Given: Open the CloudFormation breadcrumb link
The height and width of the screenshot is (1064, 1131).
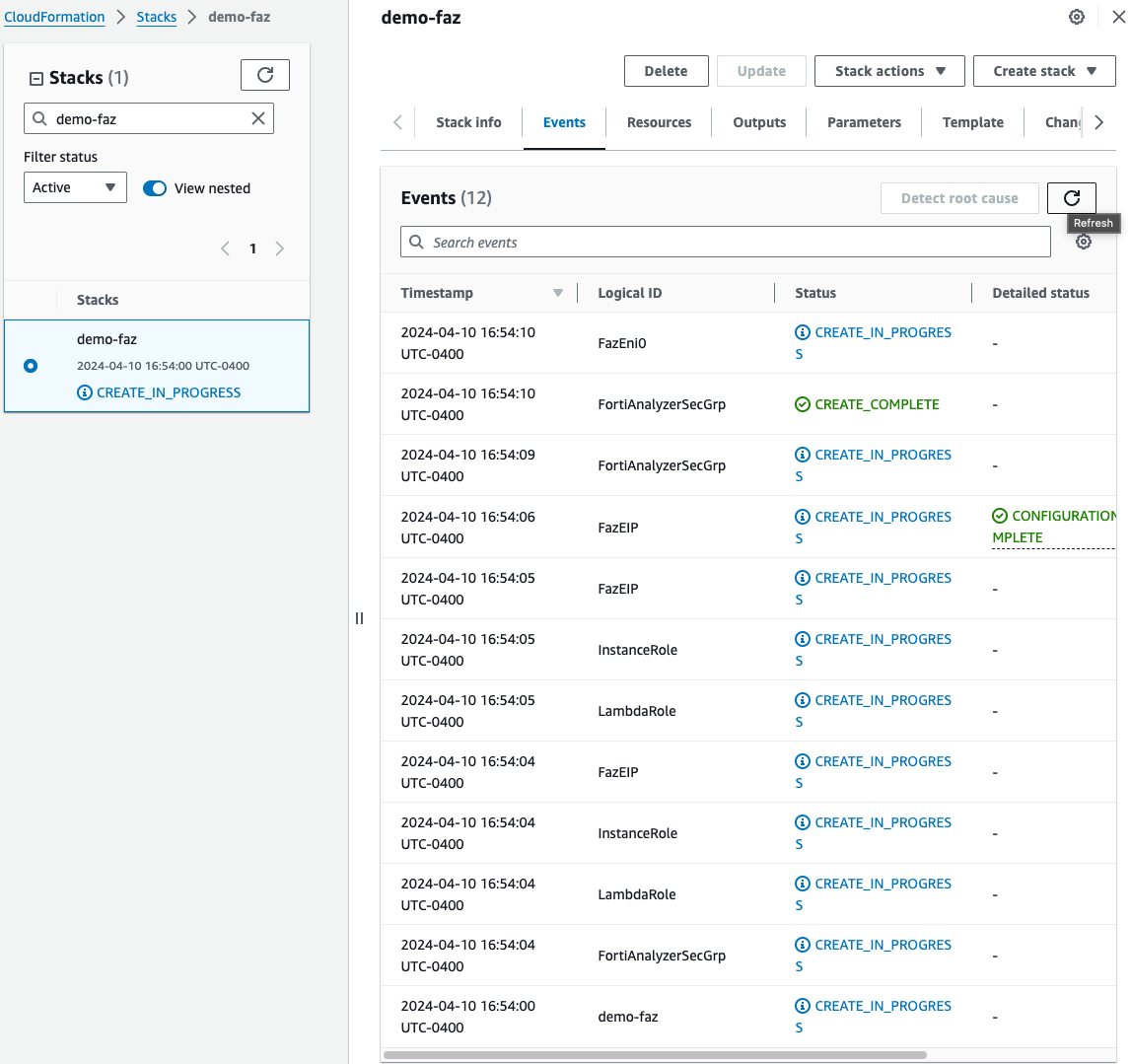Looking at the screenshot, I should (x=54, y=17).
